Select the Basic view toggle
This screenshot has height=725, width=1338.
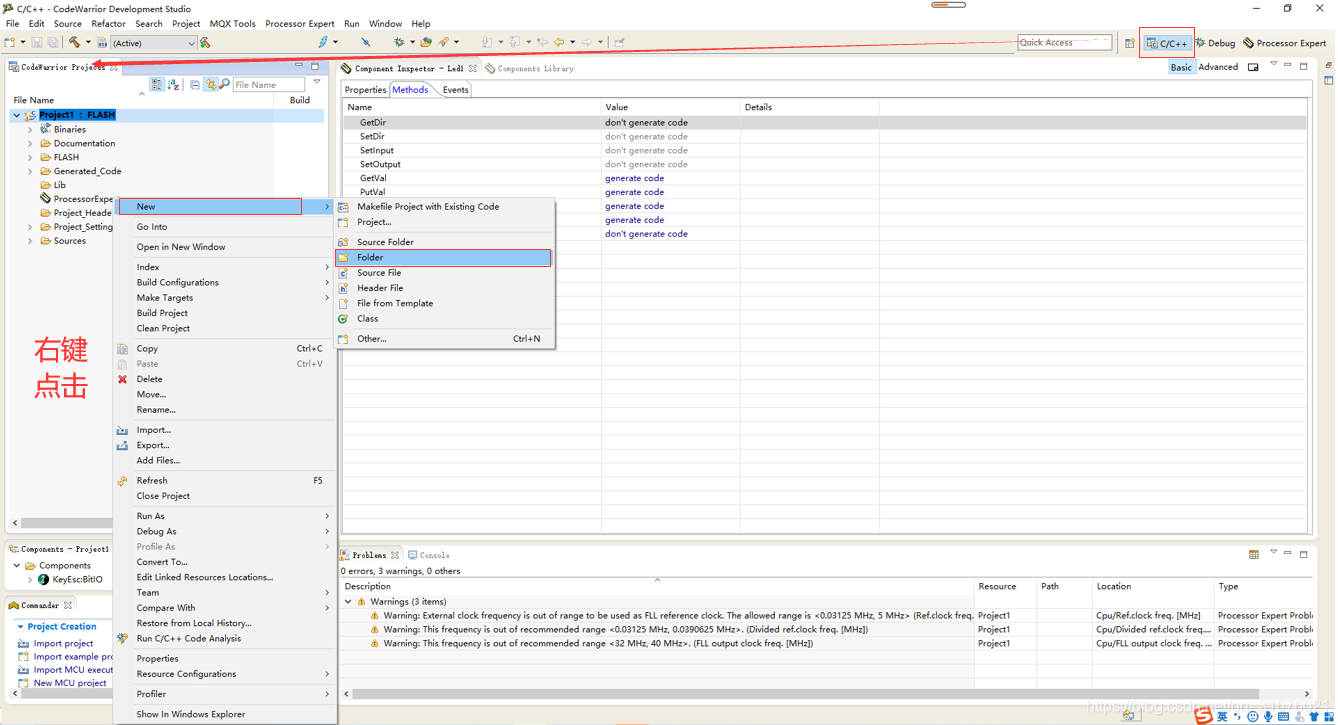(1181, 67)
